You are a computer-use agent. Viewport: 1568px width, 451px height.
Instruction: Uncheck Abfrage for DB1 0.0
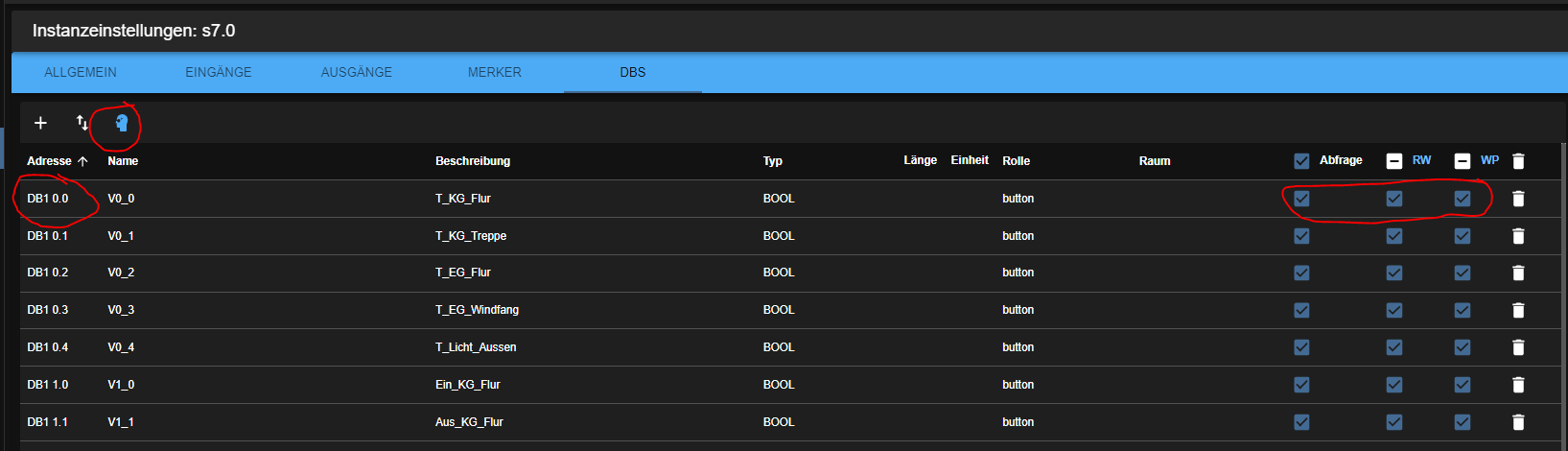1301,199
